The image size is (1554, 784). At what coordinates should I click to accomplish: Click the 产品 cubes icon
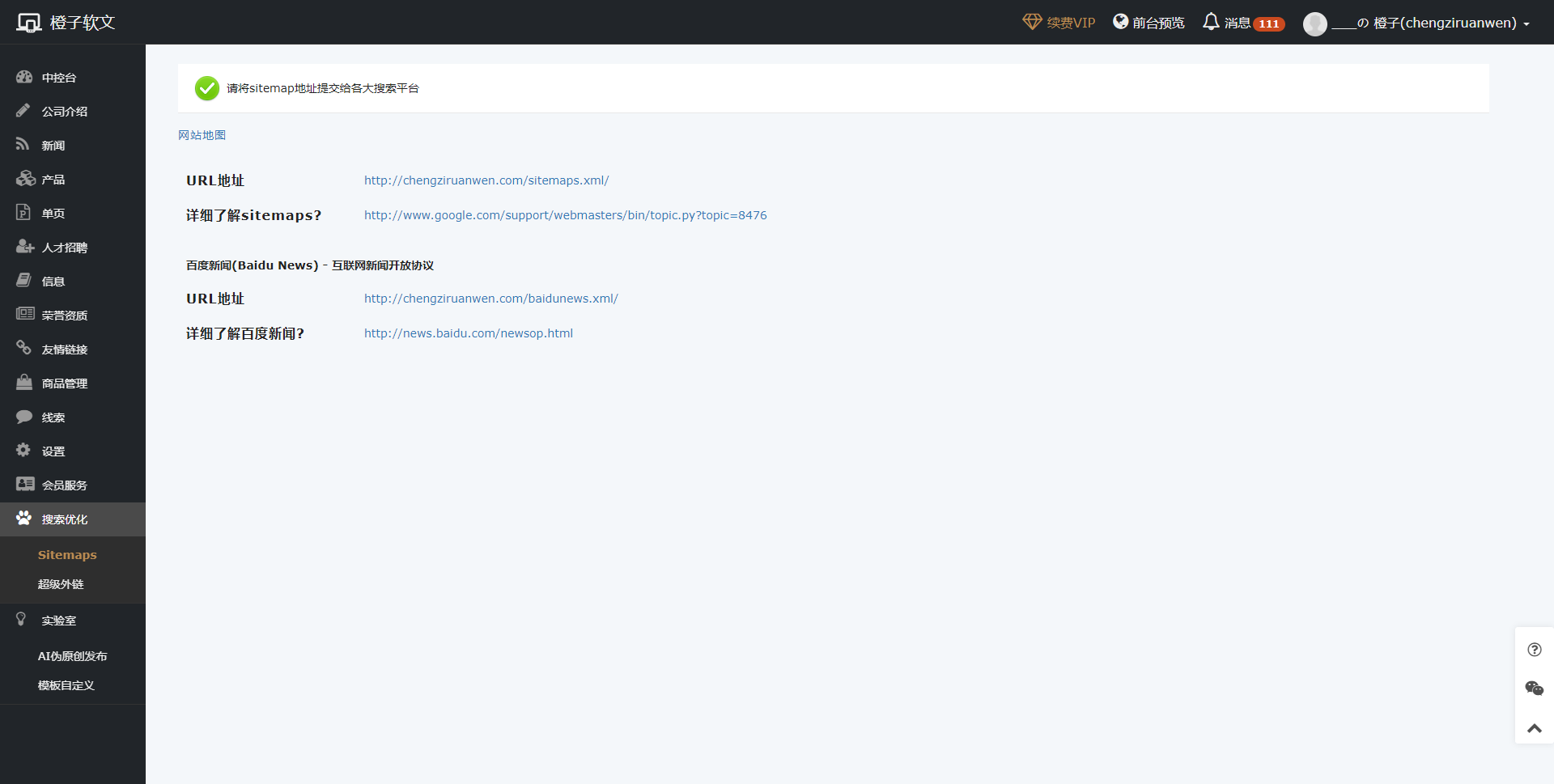25,178
